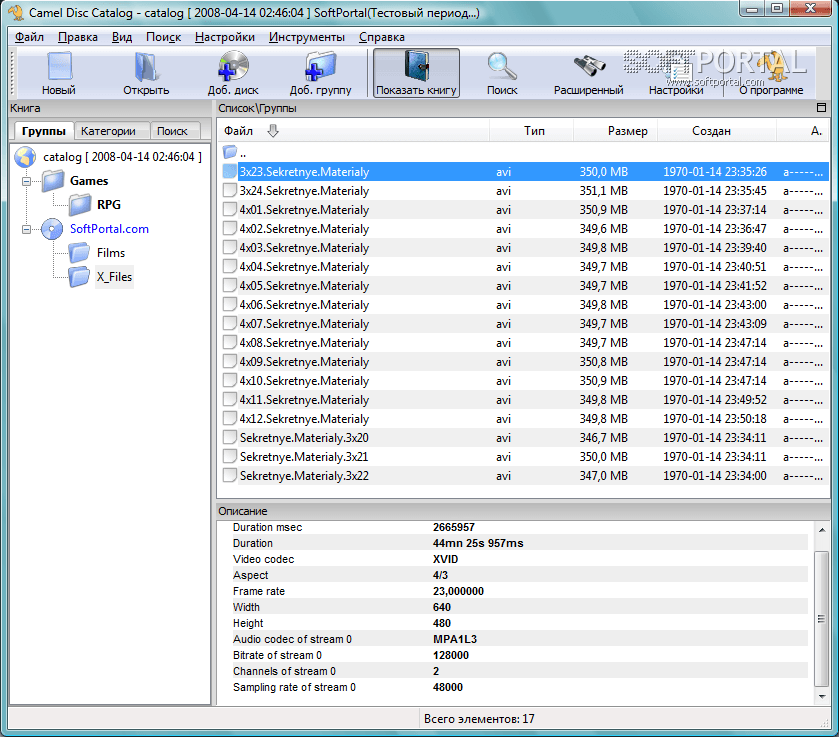This screenshot has height=737, width=839.
Task: Check the box for Sekretnye.Materialy.3x20
Action: point(230,437)
